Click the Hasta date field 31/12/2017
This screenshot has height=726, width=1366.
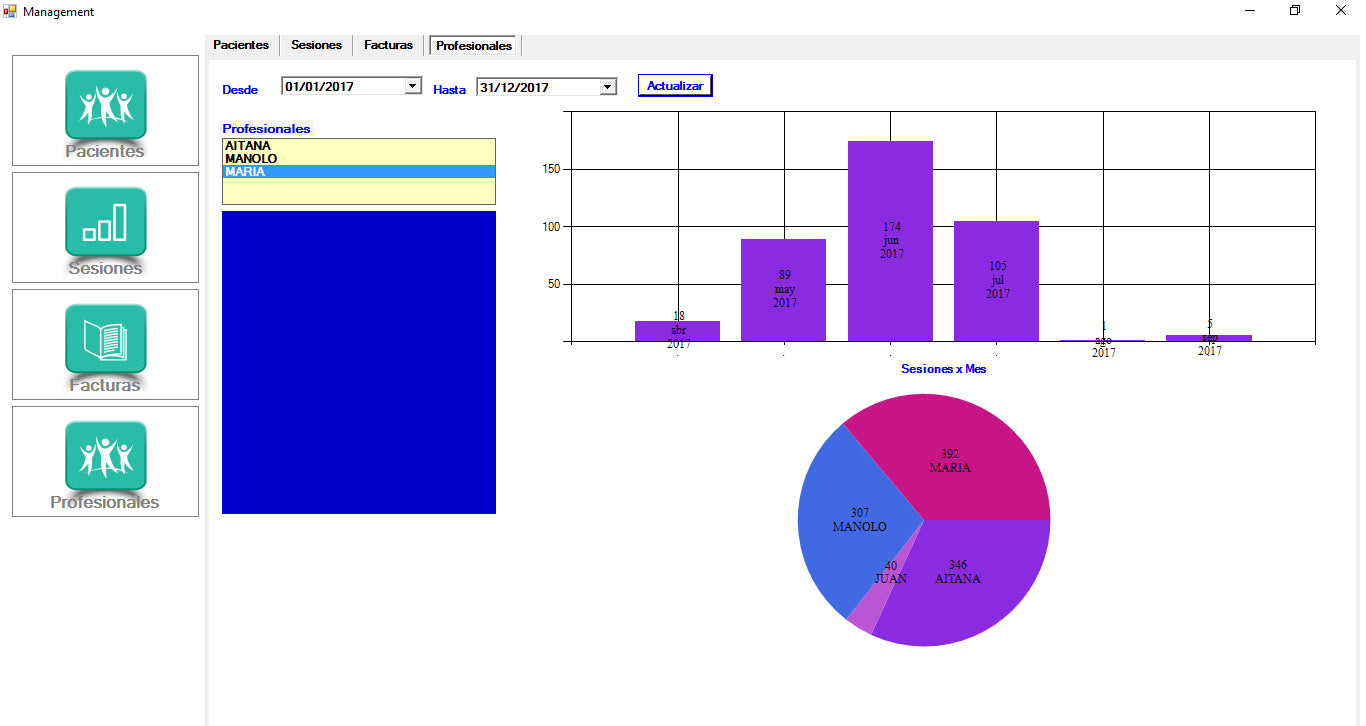click(535, 88)
